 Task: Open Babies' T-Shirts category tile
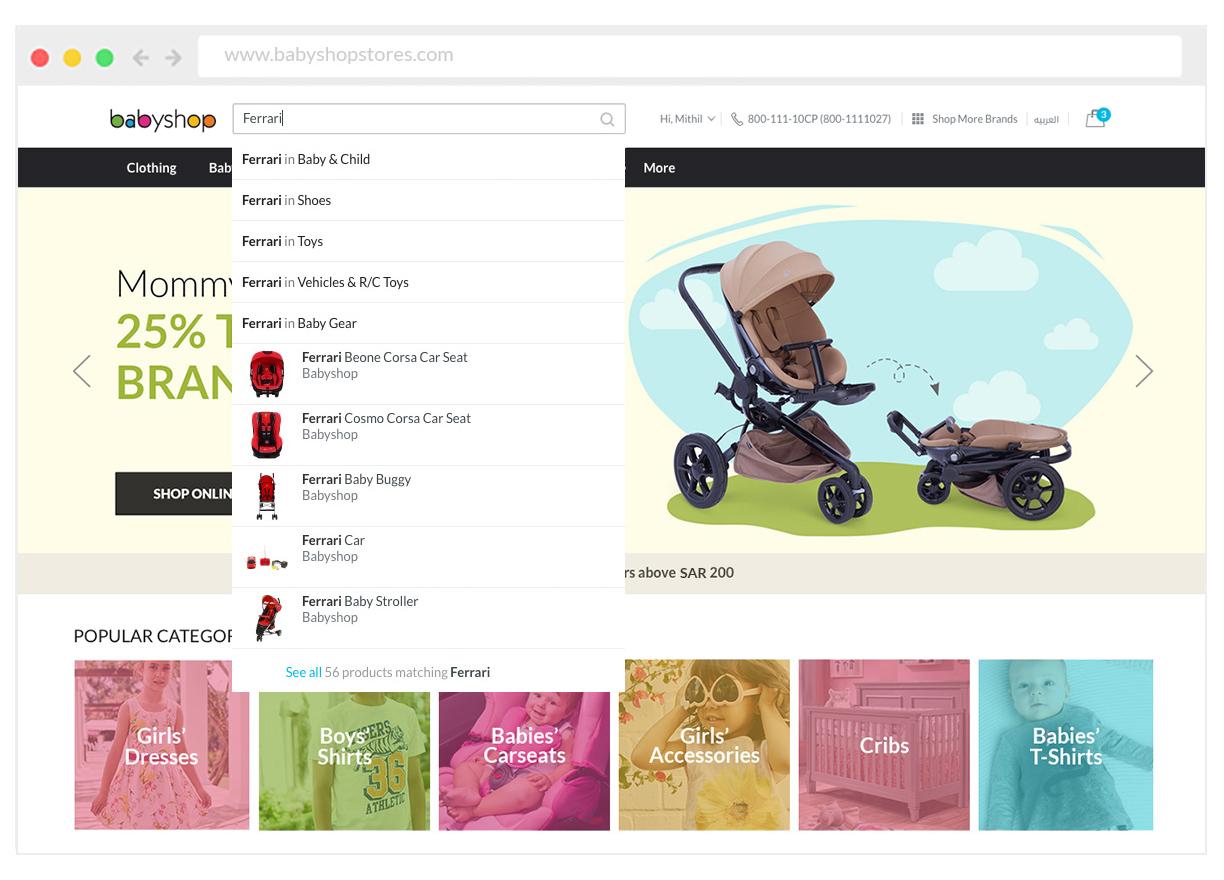point(1066,745)
